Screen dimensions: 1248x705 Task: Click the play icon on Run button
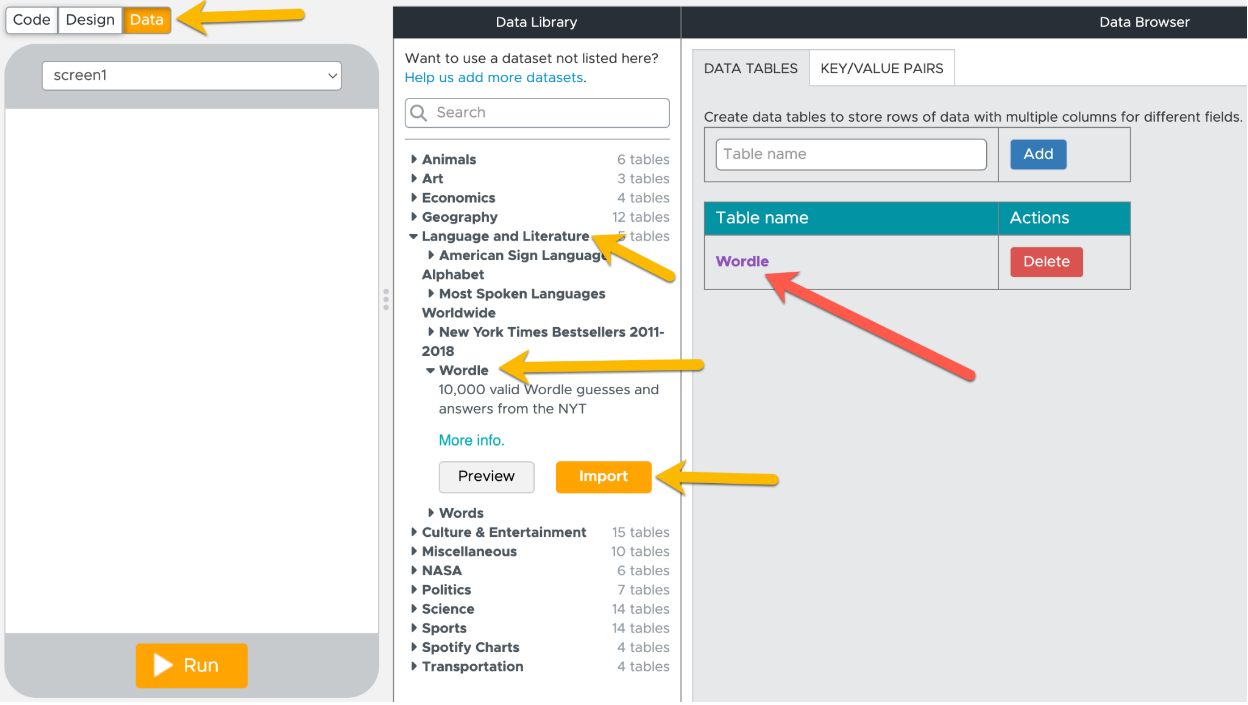coord(163,665)
